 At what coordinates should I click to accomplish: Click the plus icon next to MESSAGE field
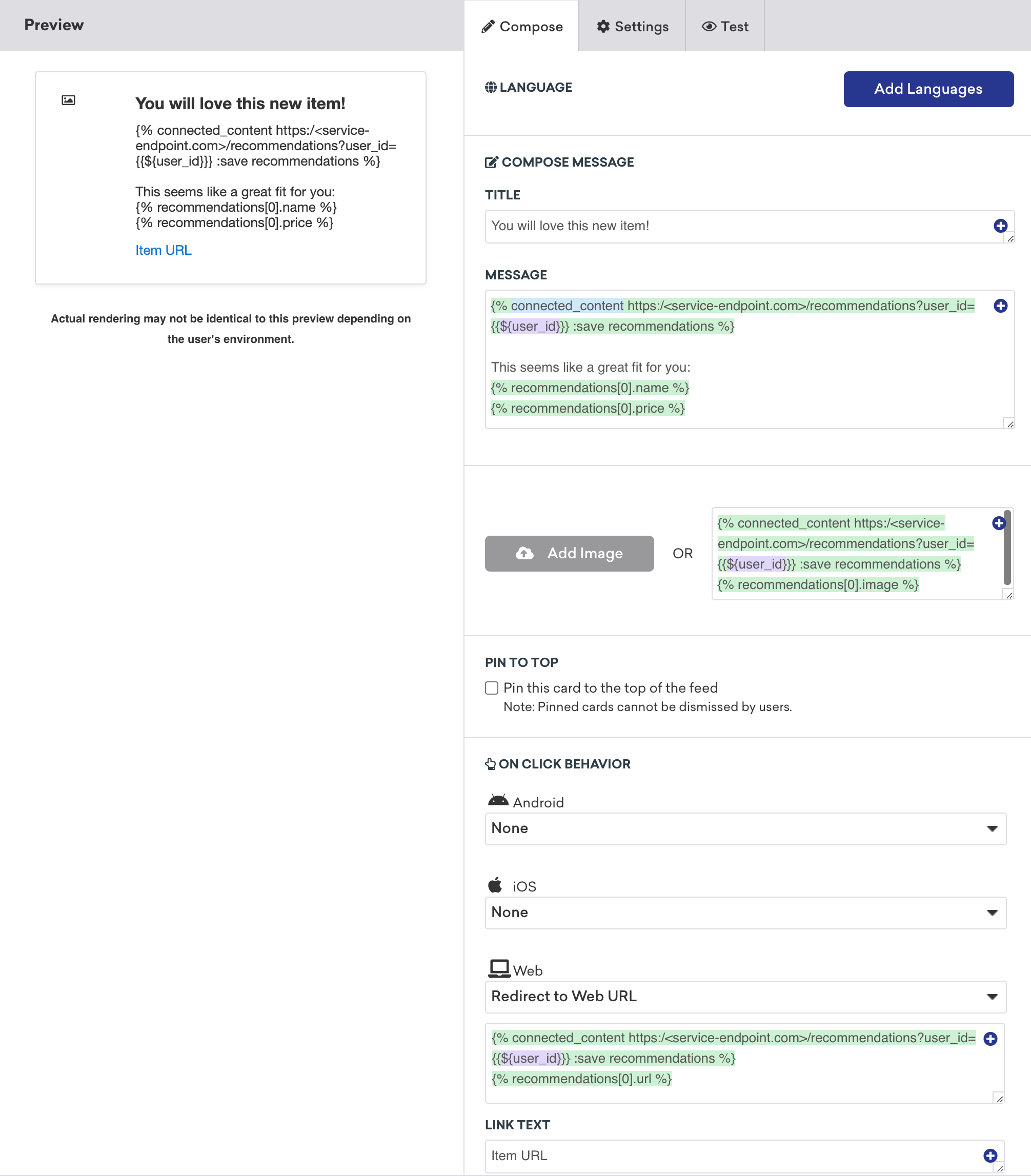point(1001,306)
